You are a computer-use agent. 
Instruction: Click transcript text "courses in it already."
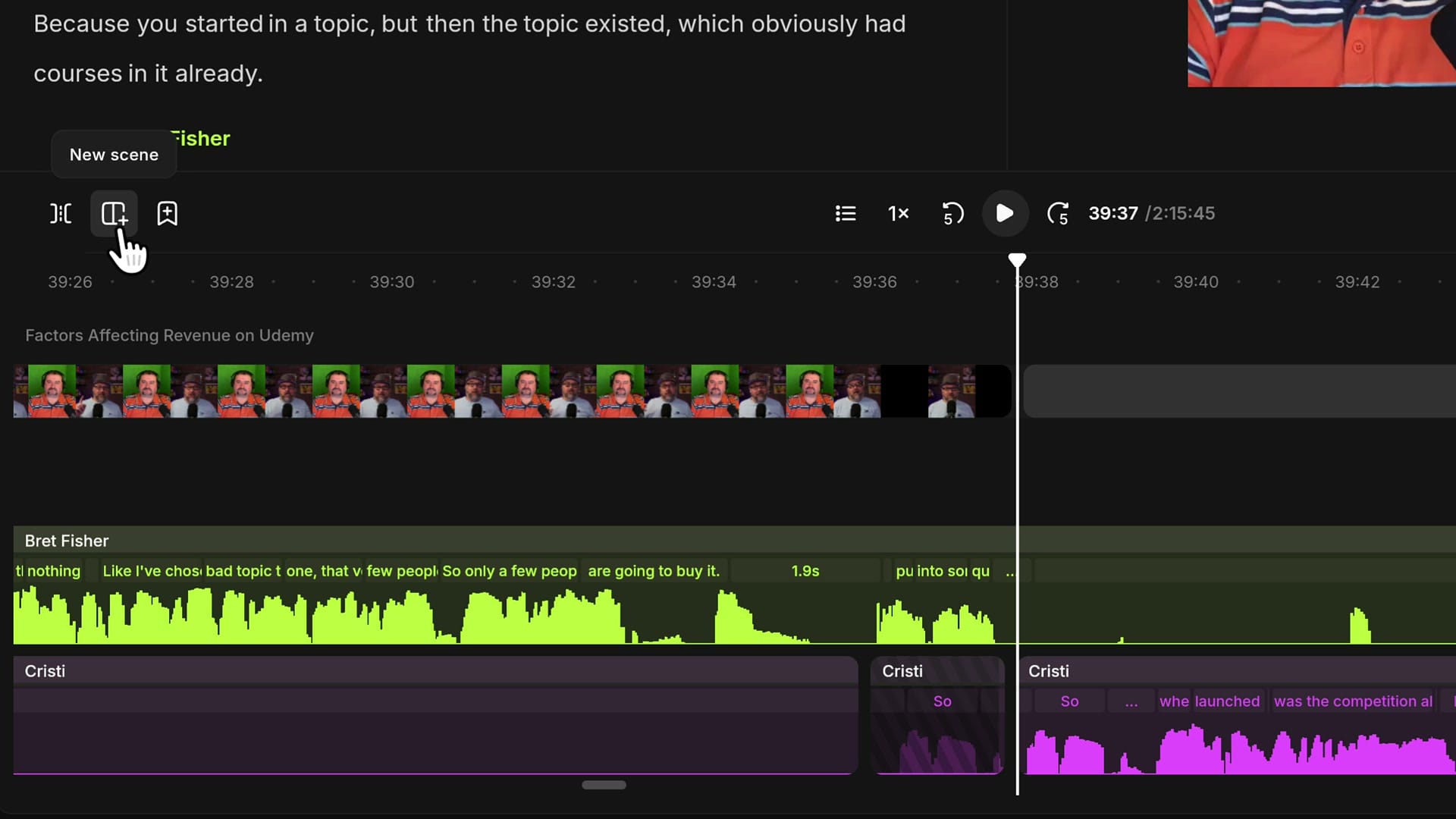point(148,74)
